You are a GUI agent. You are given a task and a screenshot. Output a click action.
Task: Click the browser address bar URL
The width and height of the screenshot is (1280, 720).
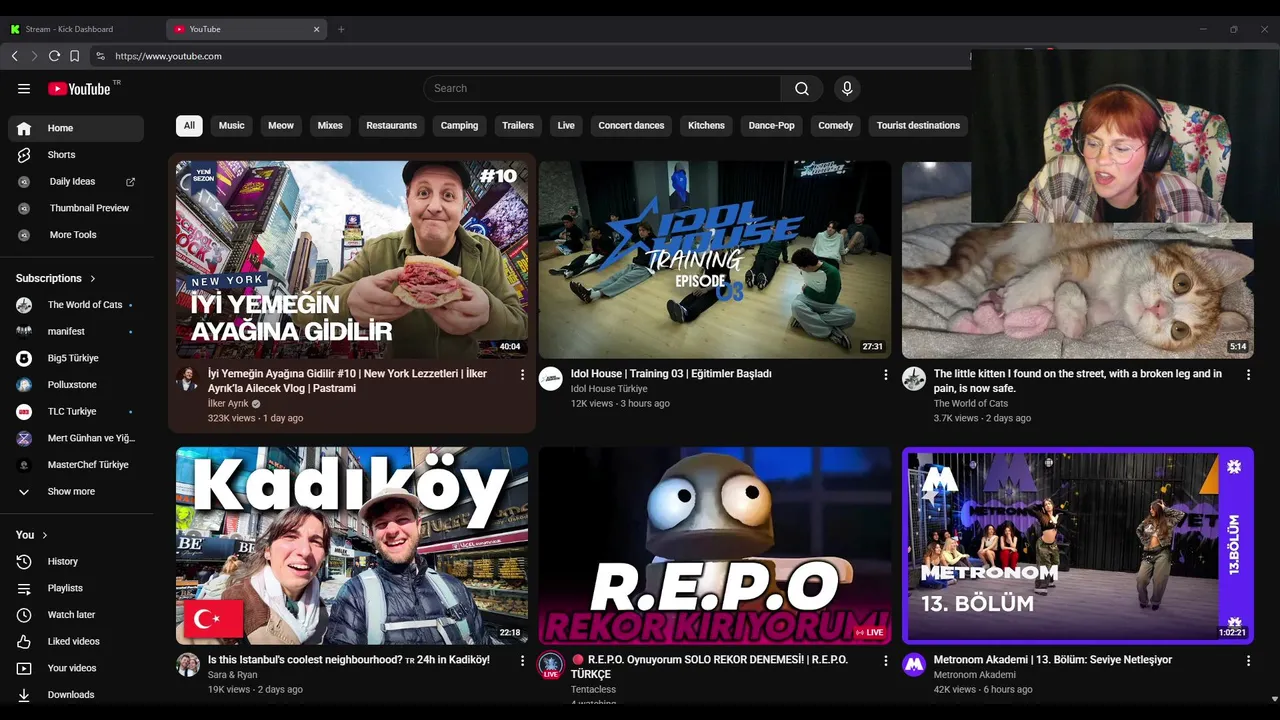click(168, 56)
